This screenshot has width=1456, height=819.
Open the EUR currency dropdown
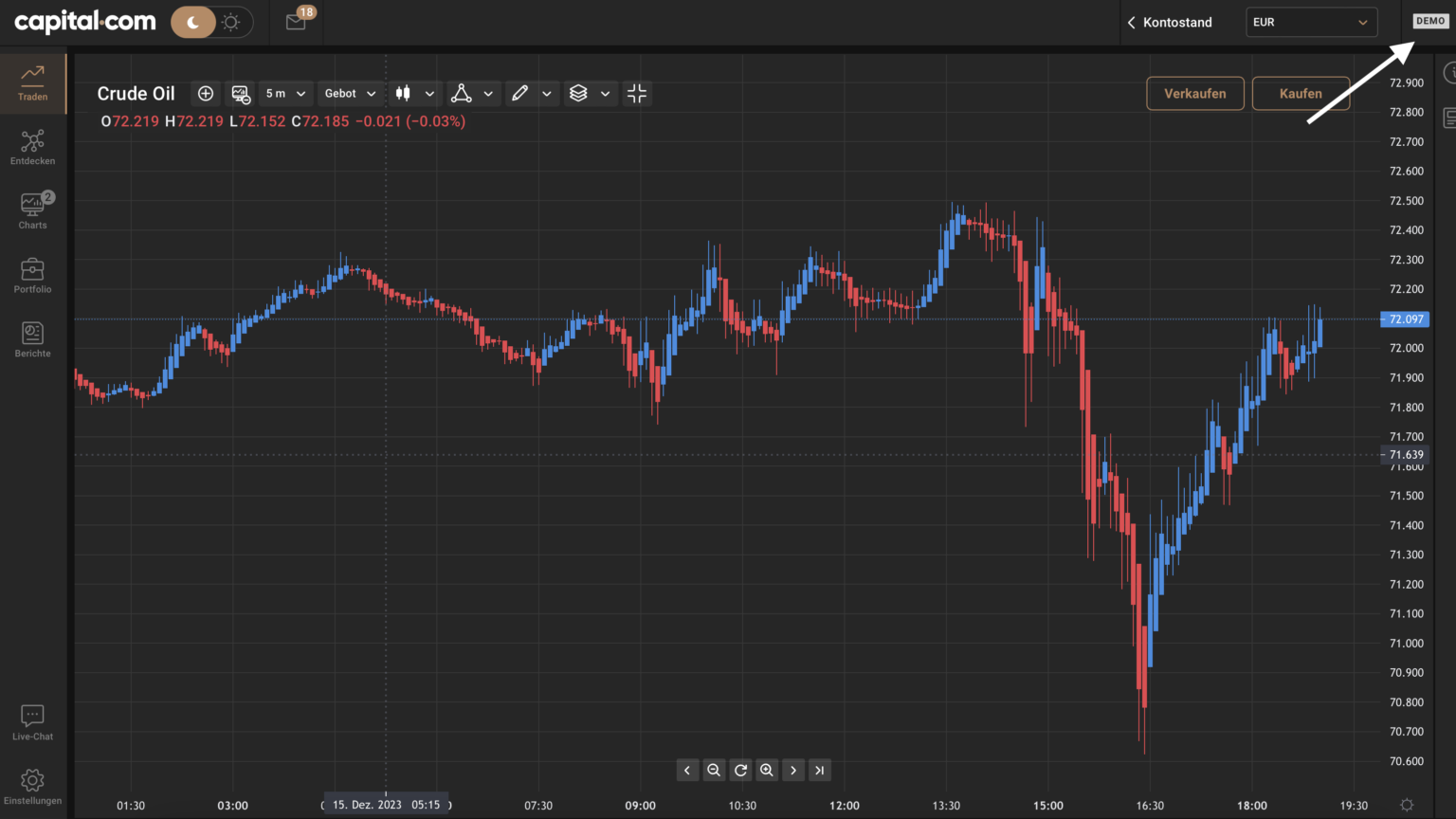[1311, 21]
